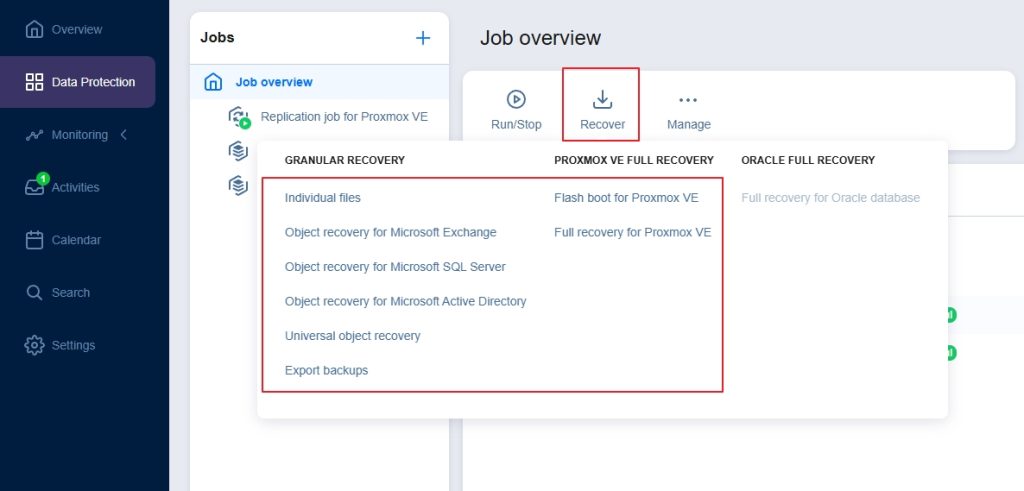Click Full recovery for Proxmox VE

632,232
